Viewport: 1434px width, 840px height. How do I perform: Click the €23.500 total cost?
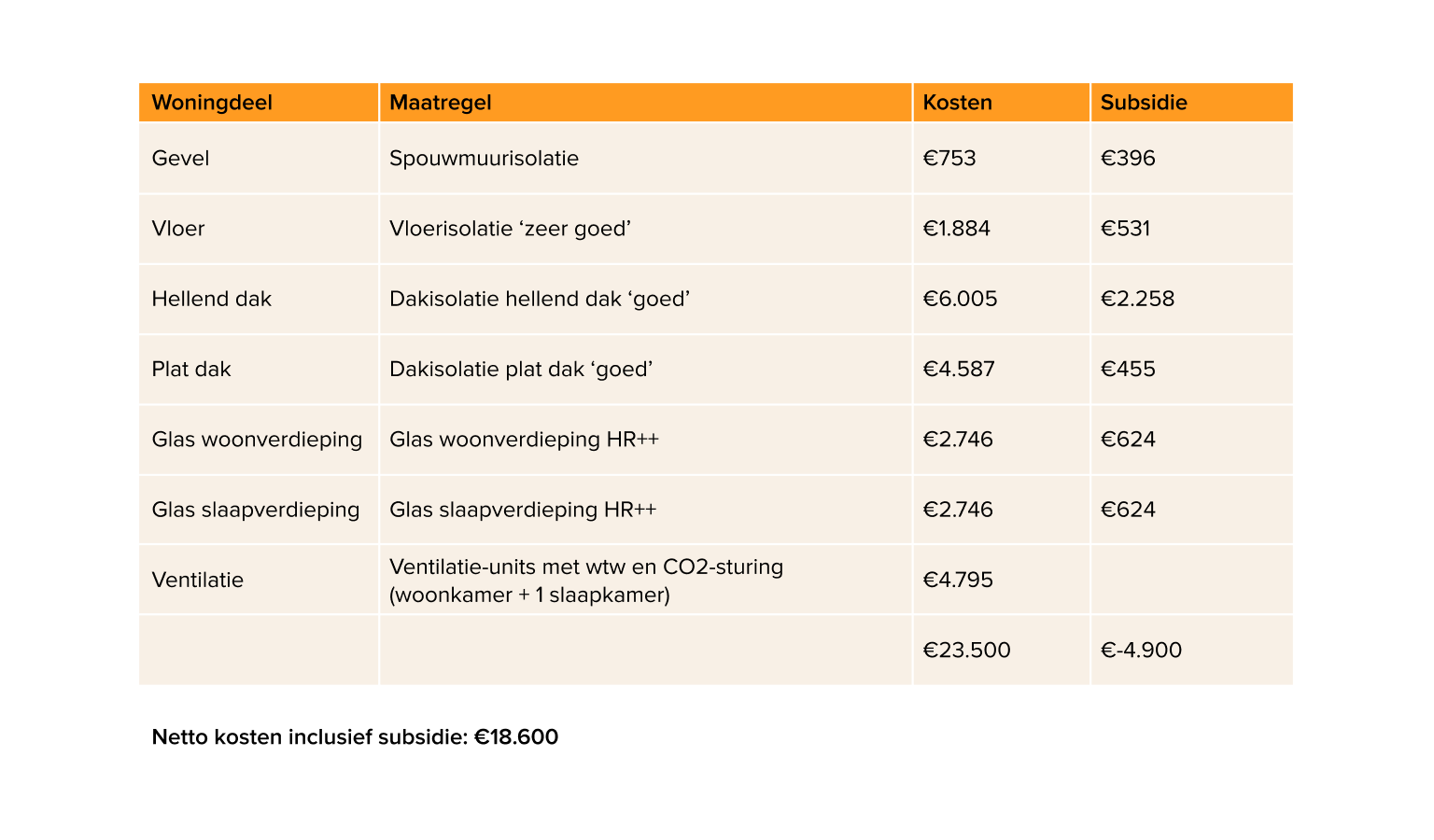point(966,650)
